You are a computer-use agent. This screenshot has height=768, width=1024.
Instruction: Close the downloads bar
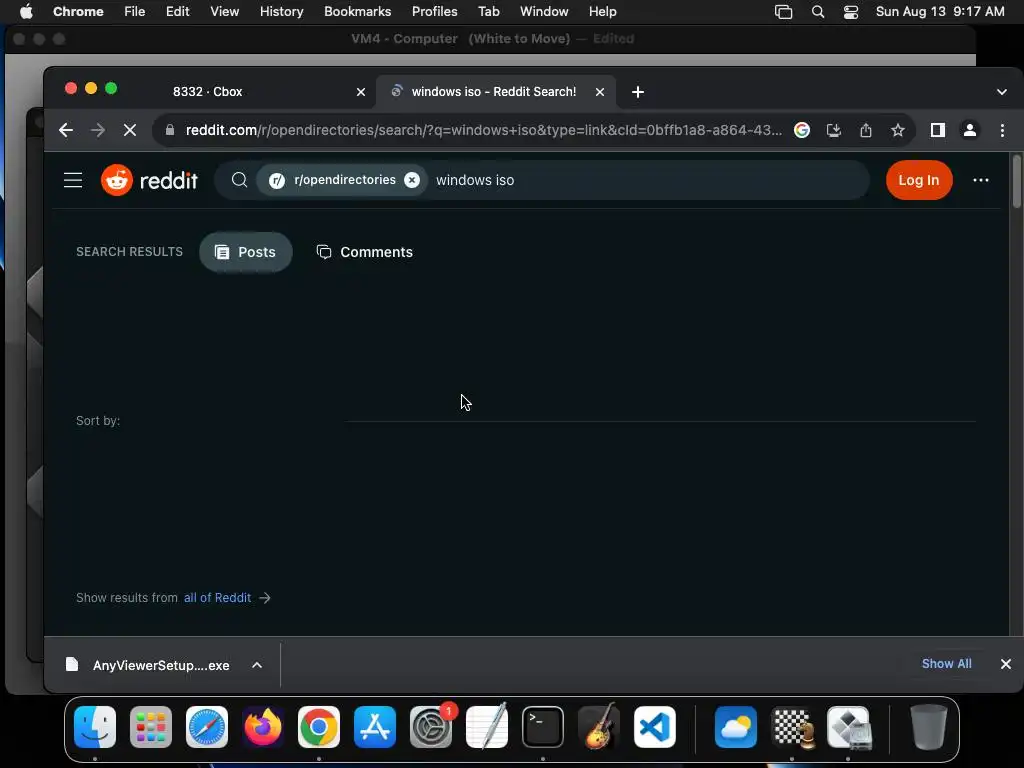point(1005,664)
